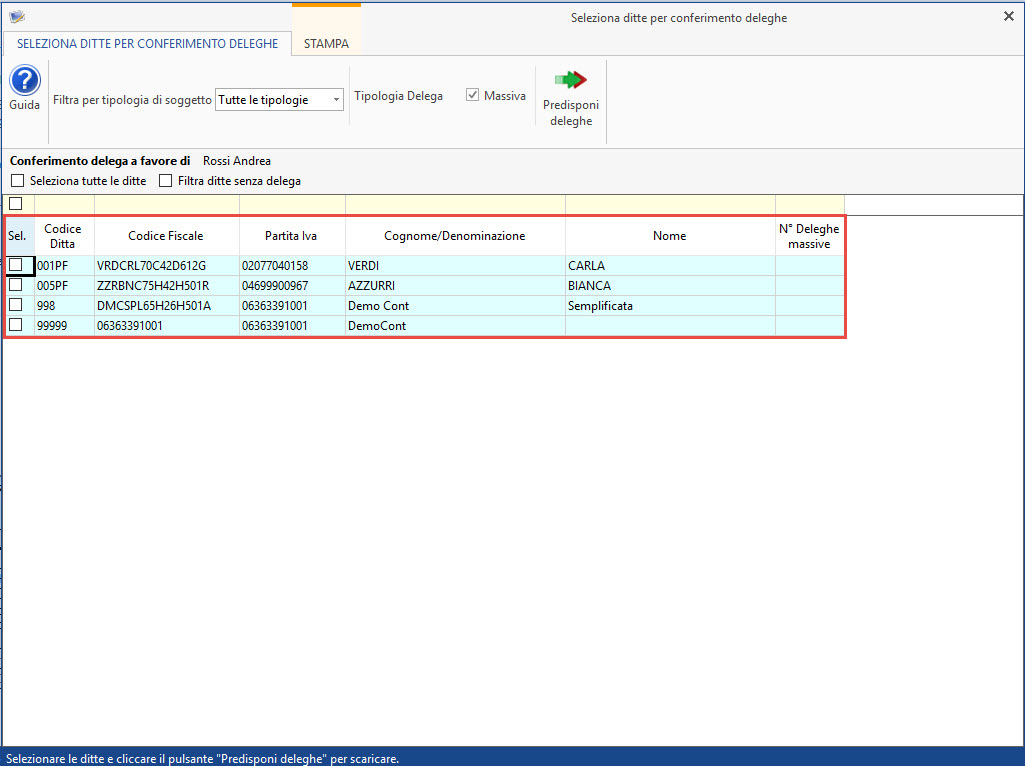Click the BIANCA name cell
Screen dimensions: 1025x766
[670, 286]
